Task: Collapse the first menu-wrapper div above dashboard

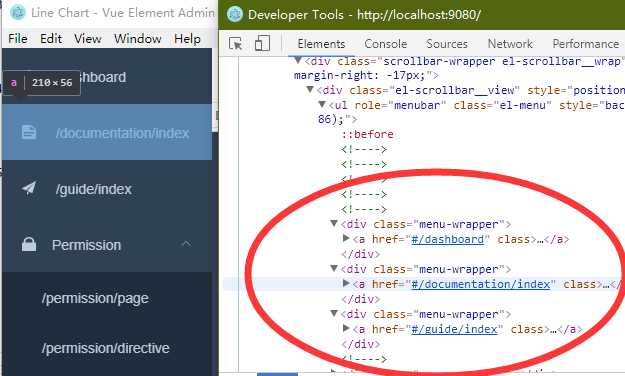Action: pos(334,223)
